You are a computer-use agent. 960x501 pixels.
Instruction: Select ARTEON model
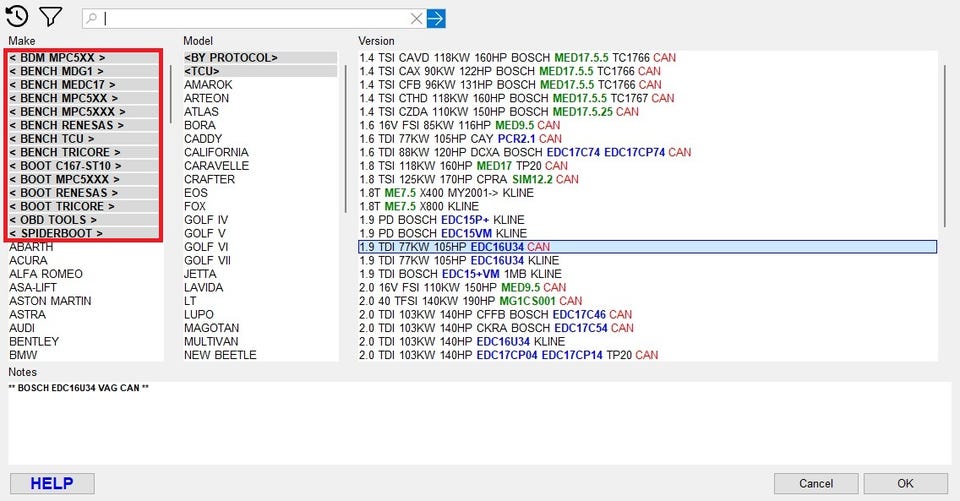(206, 98)
